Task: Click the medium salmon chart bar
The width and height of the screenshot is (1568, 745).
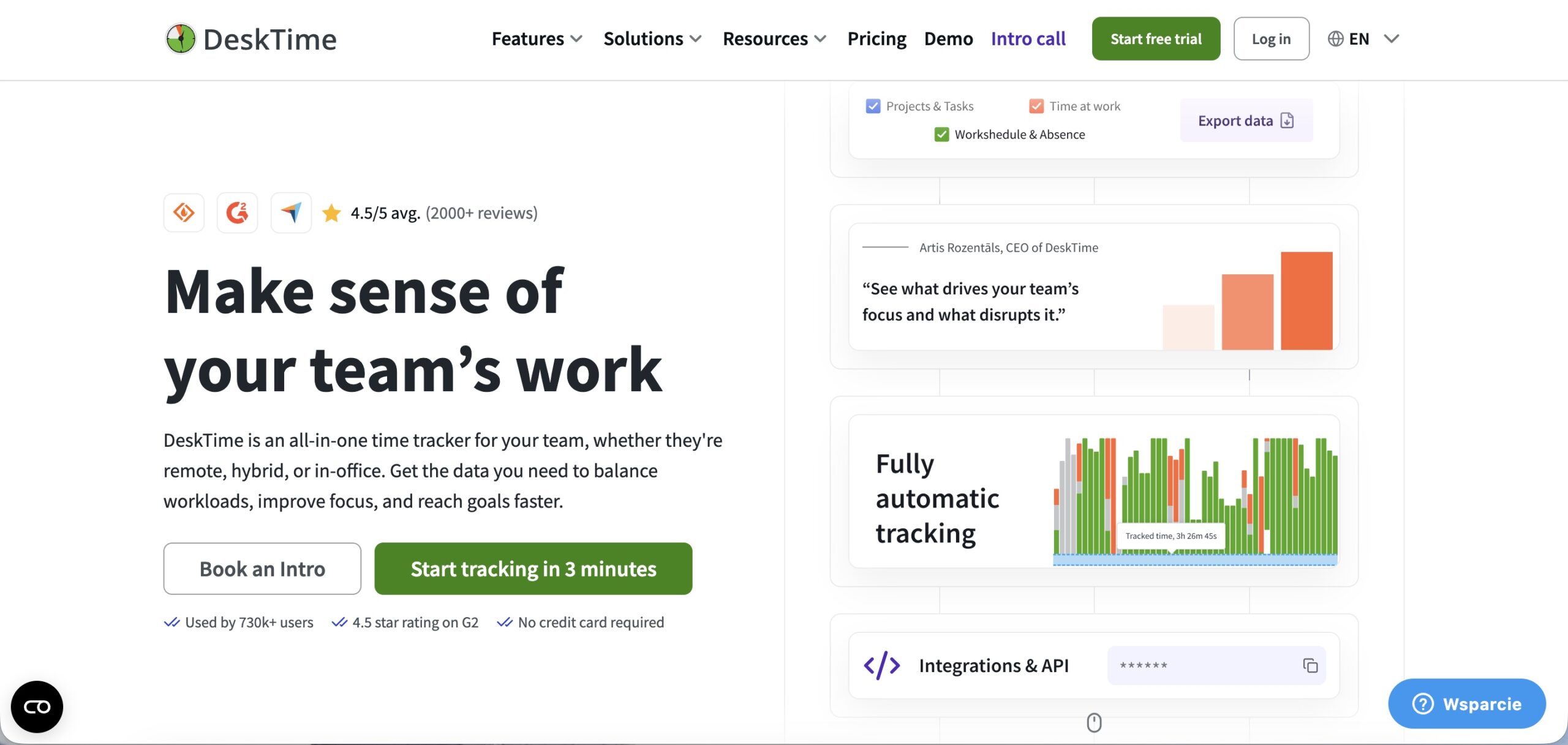Action: (x=1247, y=312)
